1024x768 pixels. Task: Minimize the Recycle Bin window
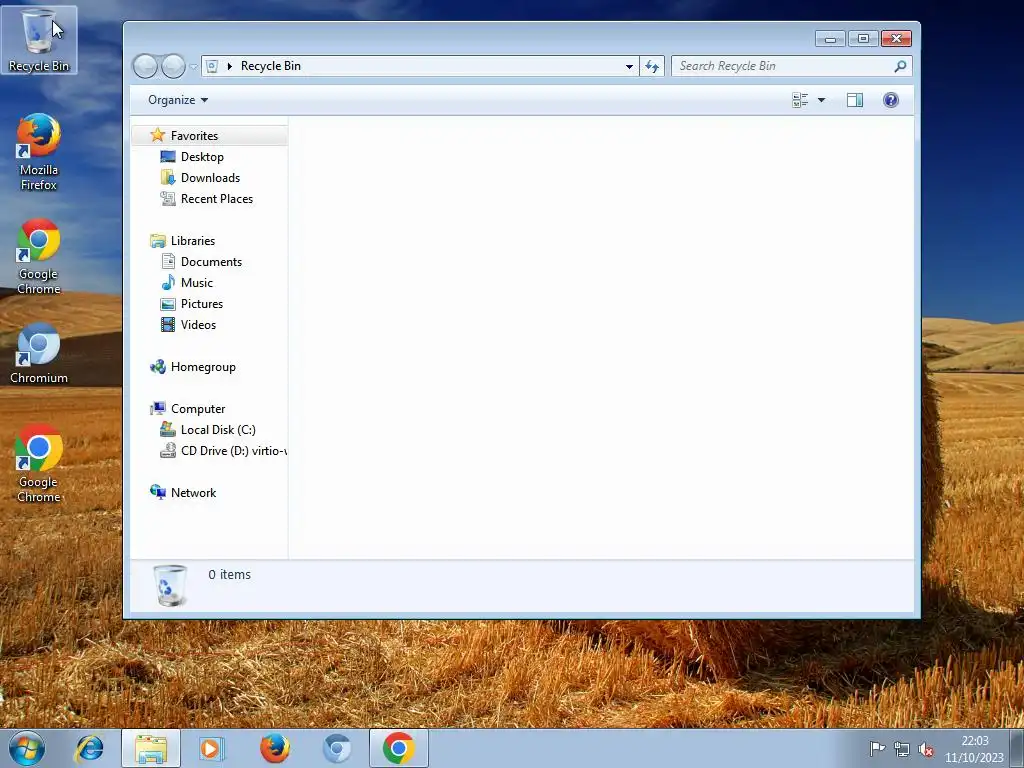[830, 39]
